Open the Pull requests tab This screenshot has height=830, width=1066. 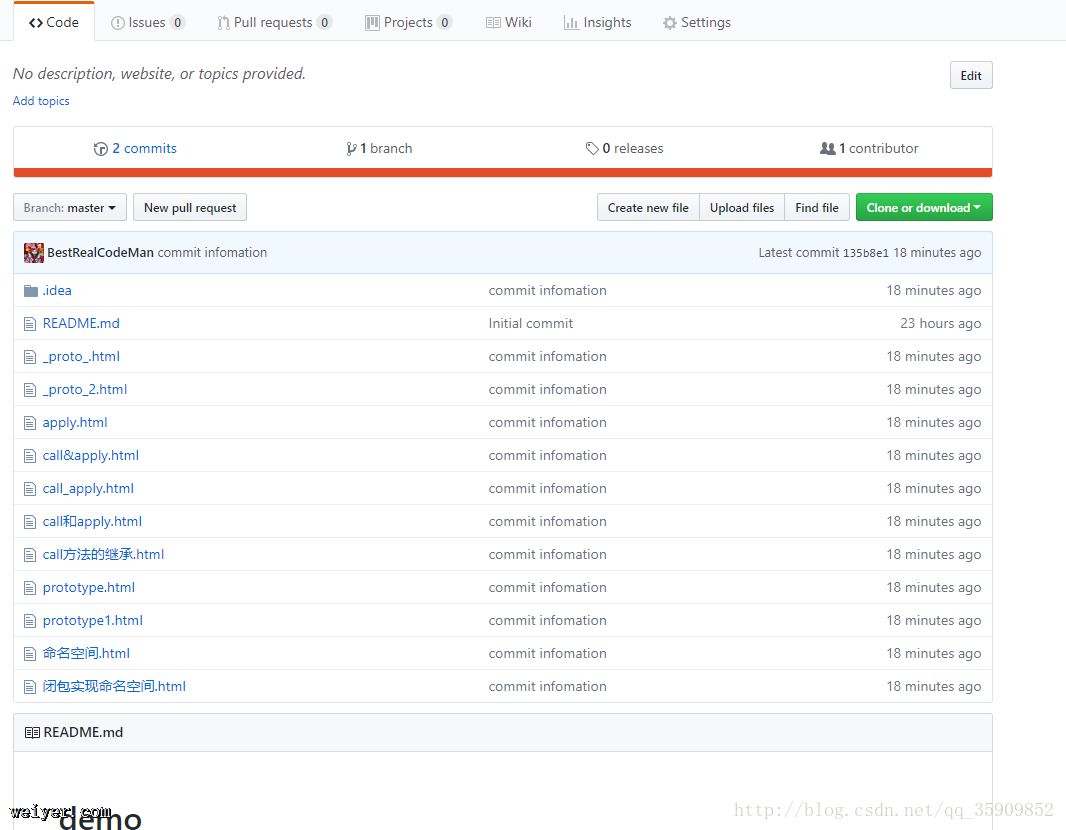[275, 22]
